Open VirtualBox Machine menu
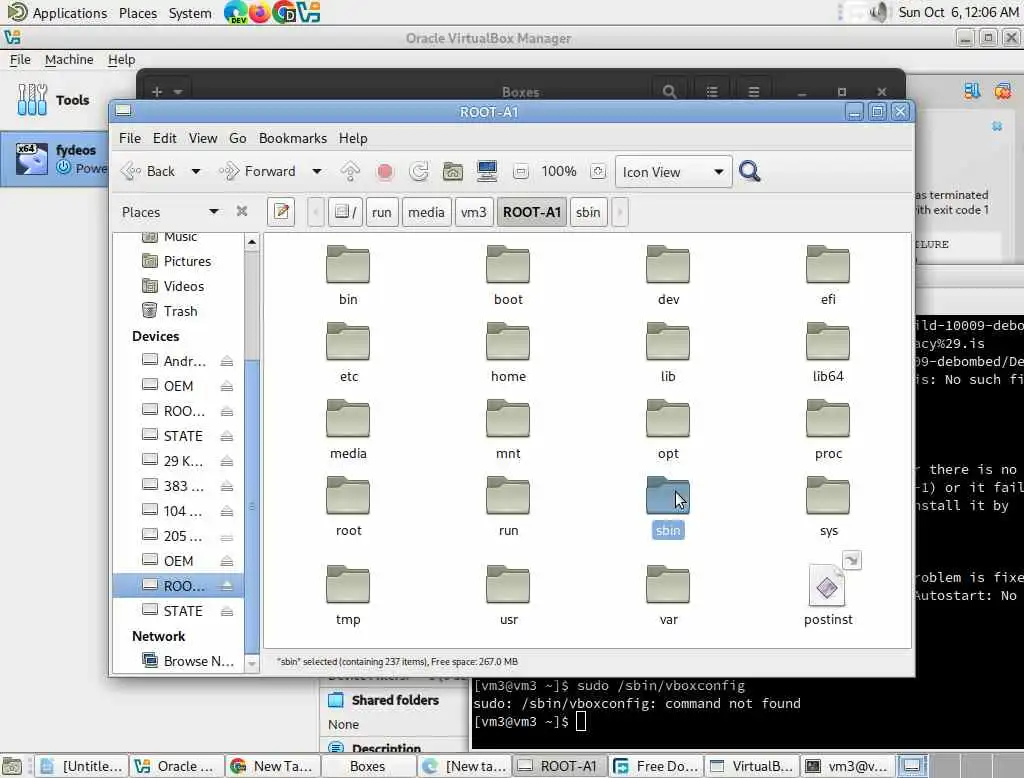The width and height of the screenshot is (1024, 778). pos(69,59)
